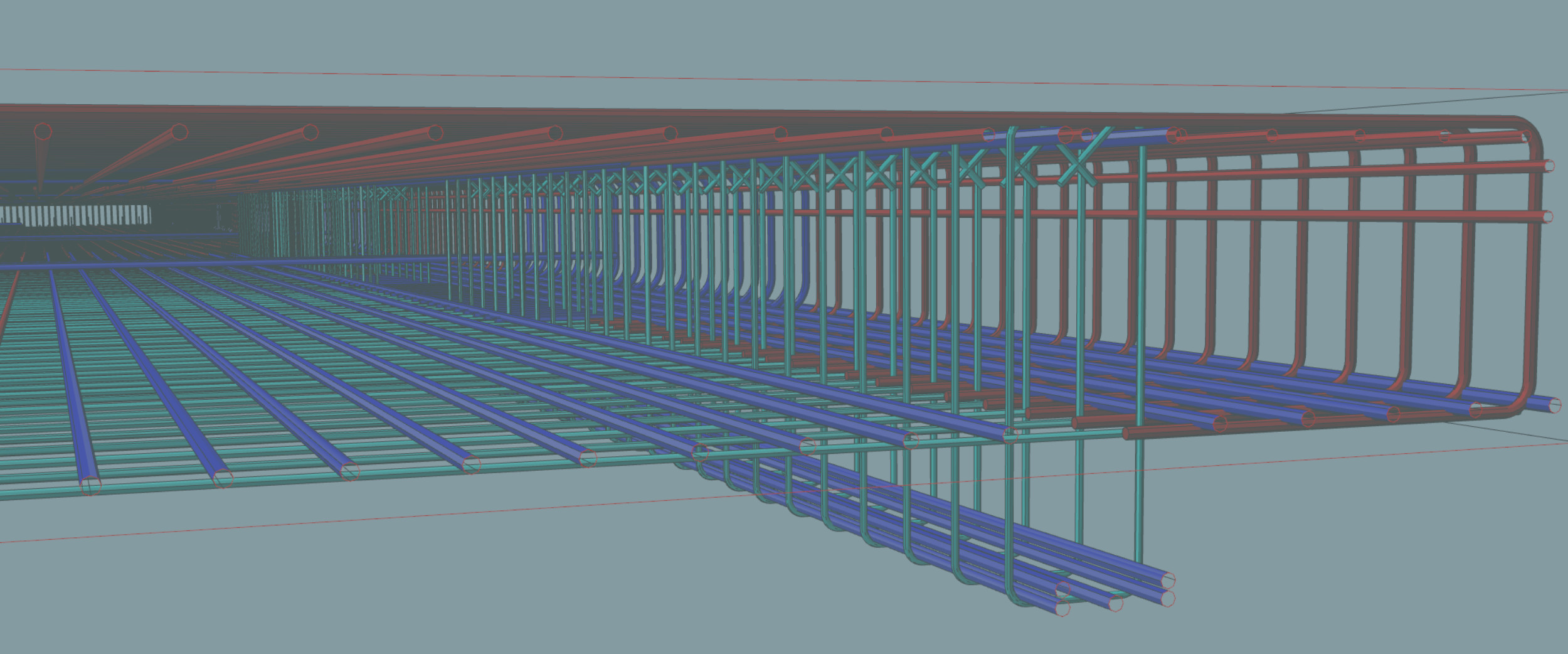Image resolution: width=1568 pixels, height=654 pixels.
Task: Pick the middle red side bar end on right edge
Action: click(1547, 217)
